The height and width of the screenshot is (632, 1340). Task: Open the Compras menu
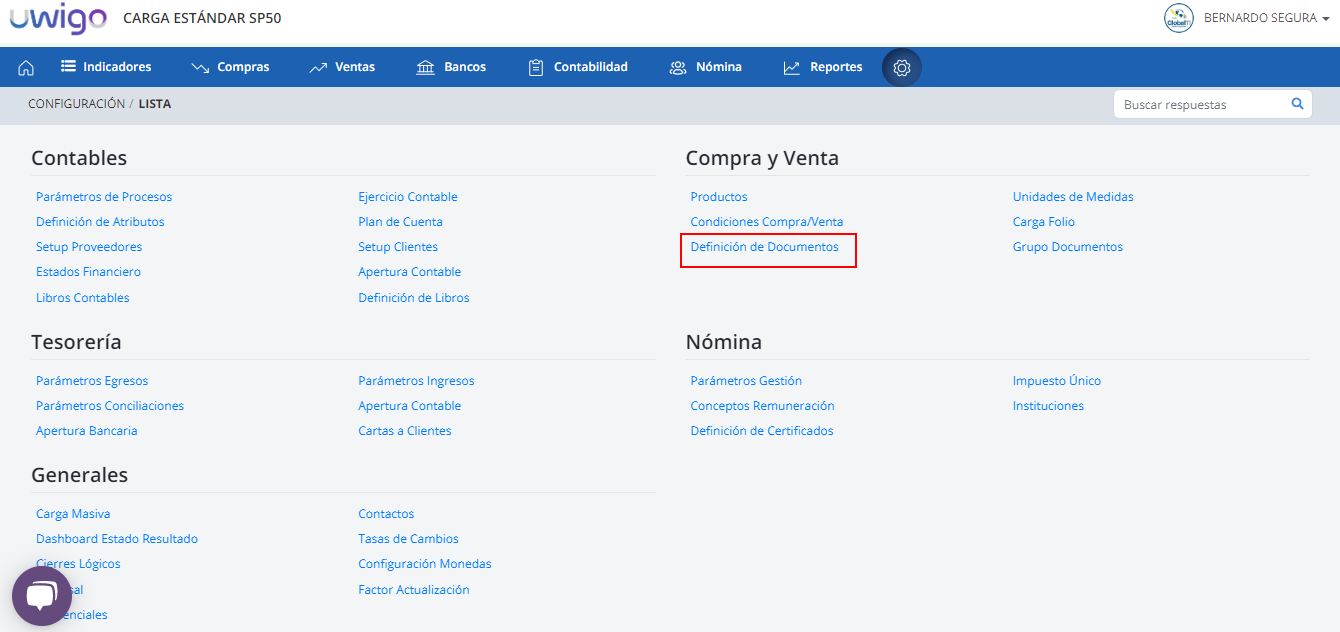coord(231,67)
